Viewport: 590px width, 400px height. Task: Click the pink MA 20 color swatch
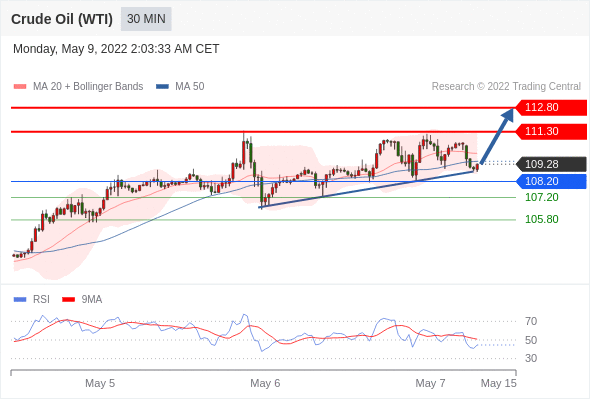pos(20,87)
